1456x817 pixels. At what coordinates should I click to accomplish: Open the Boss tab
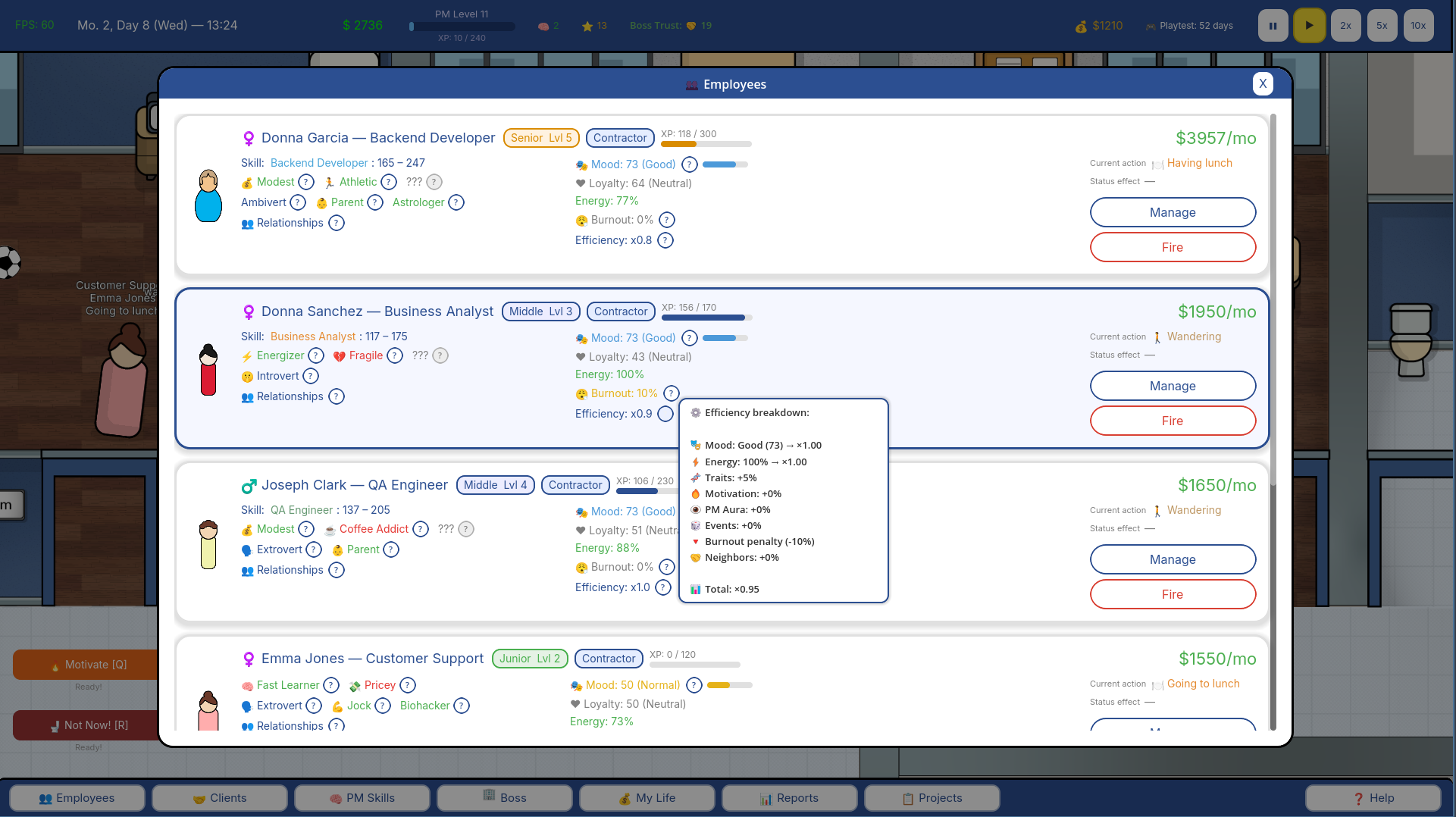504,798
